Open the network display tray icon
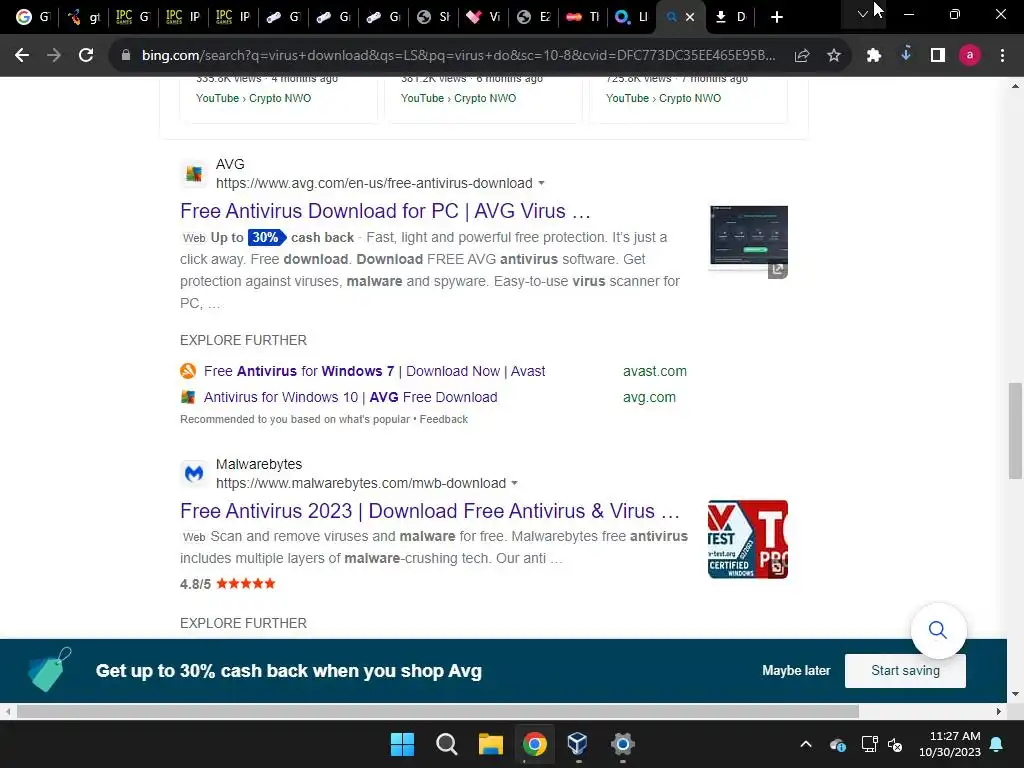 (x=869, y=744)
